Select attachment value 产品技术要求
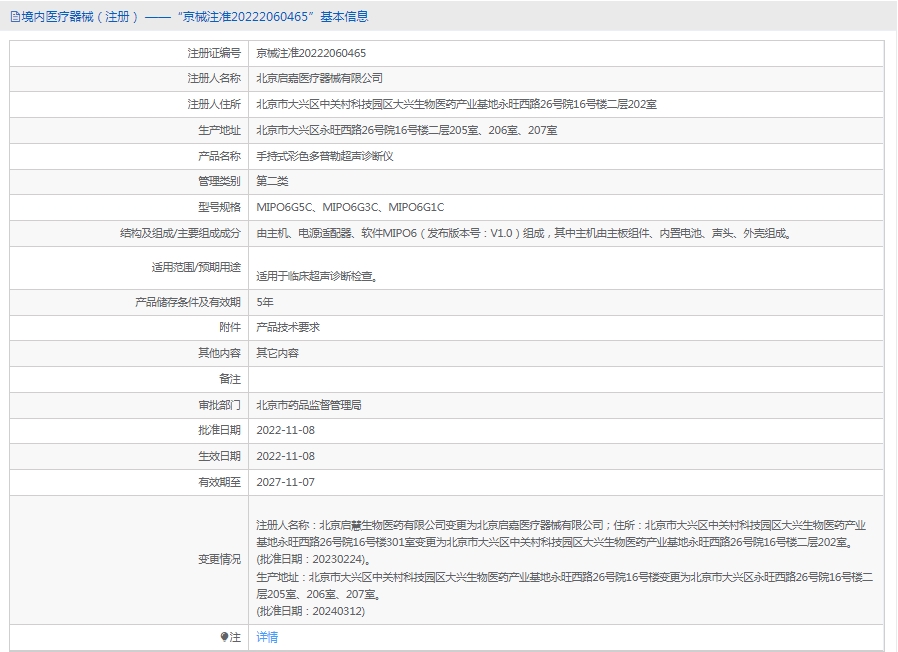 pos(287,327)
